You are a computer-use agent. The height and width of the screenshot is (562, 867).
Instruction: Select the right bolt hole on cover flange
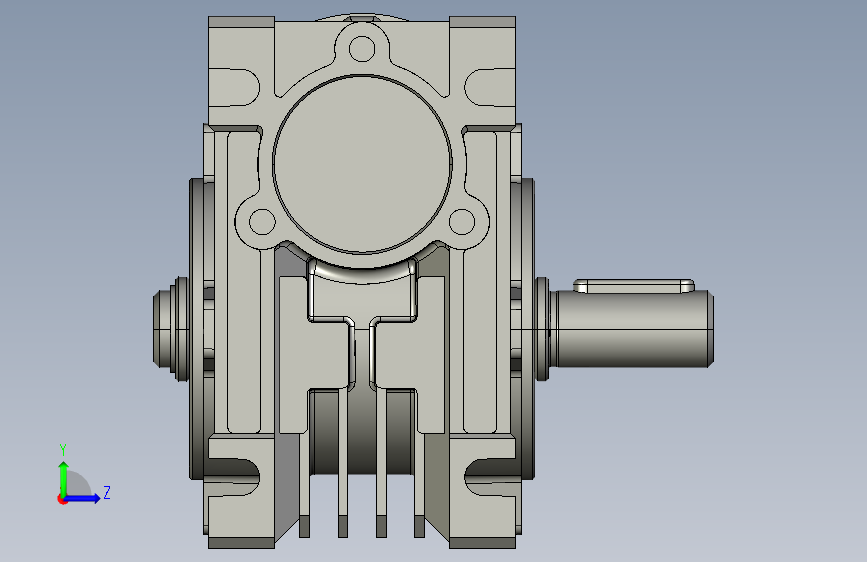point(462,222)
